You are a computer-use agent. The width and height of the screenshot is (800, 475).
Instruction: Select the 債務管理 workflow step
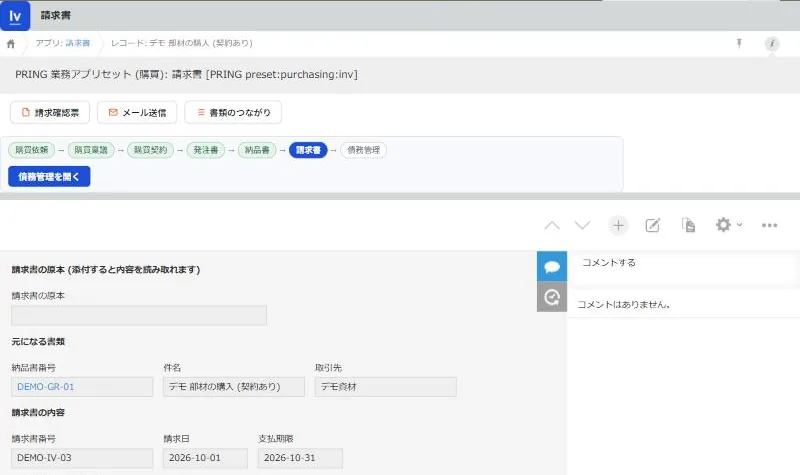click(x=363, y=150)
